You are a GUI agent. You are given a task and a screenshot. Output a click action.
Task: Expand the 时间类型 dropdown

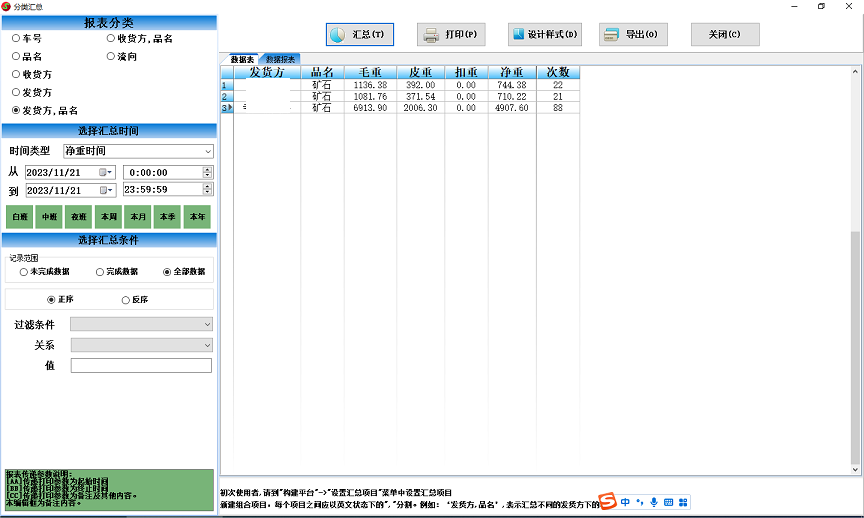point(207,151)
